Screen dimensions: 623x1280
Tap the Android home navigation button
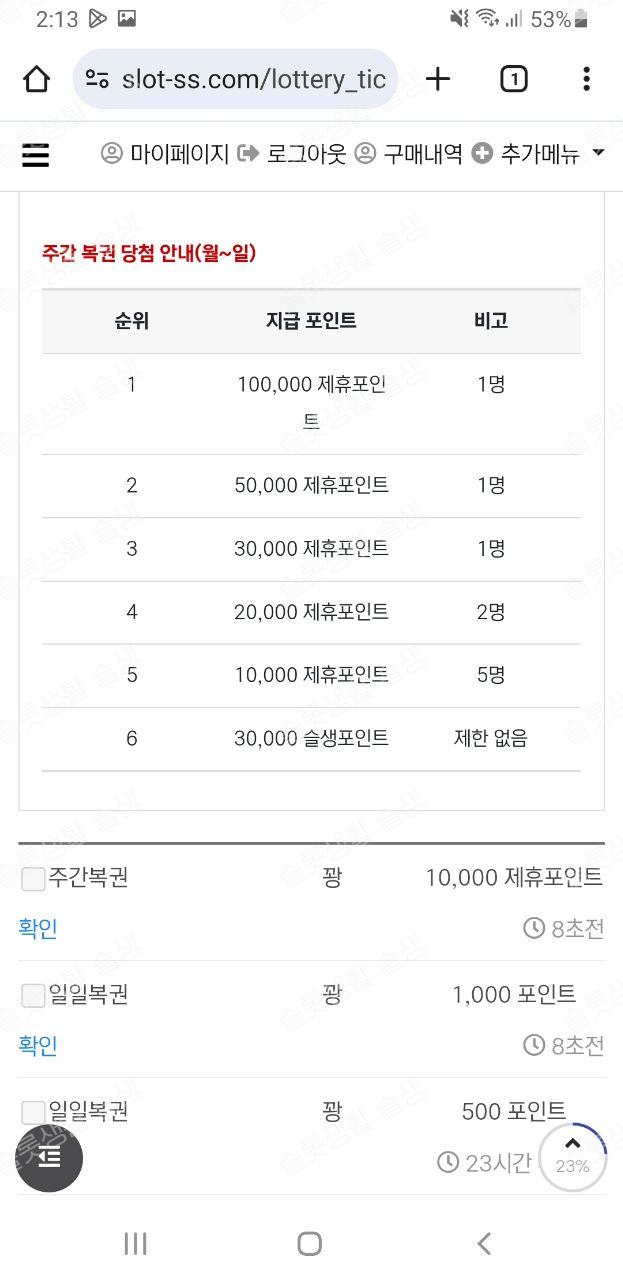(x=310, y=1243)
